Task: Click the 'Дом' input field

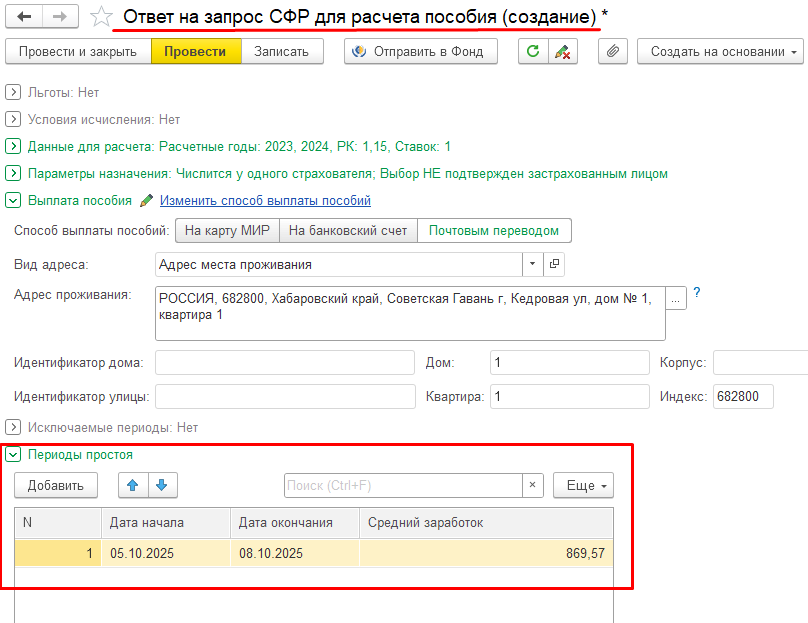Action: (570, 363)
